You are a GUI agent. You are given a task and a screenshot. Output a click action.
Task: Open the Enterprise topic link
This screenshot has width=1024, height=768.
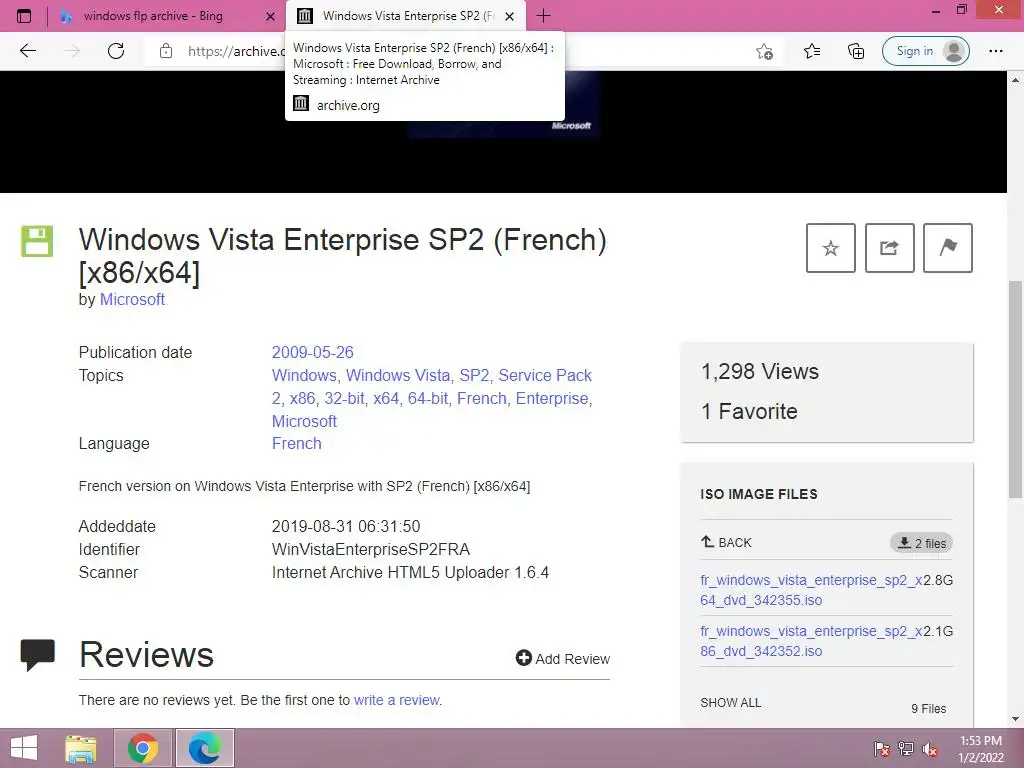552,398
